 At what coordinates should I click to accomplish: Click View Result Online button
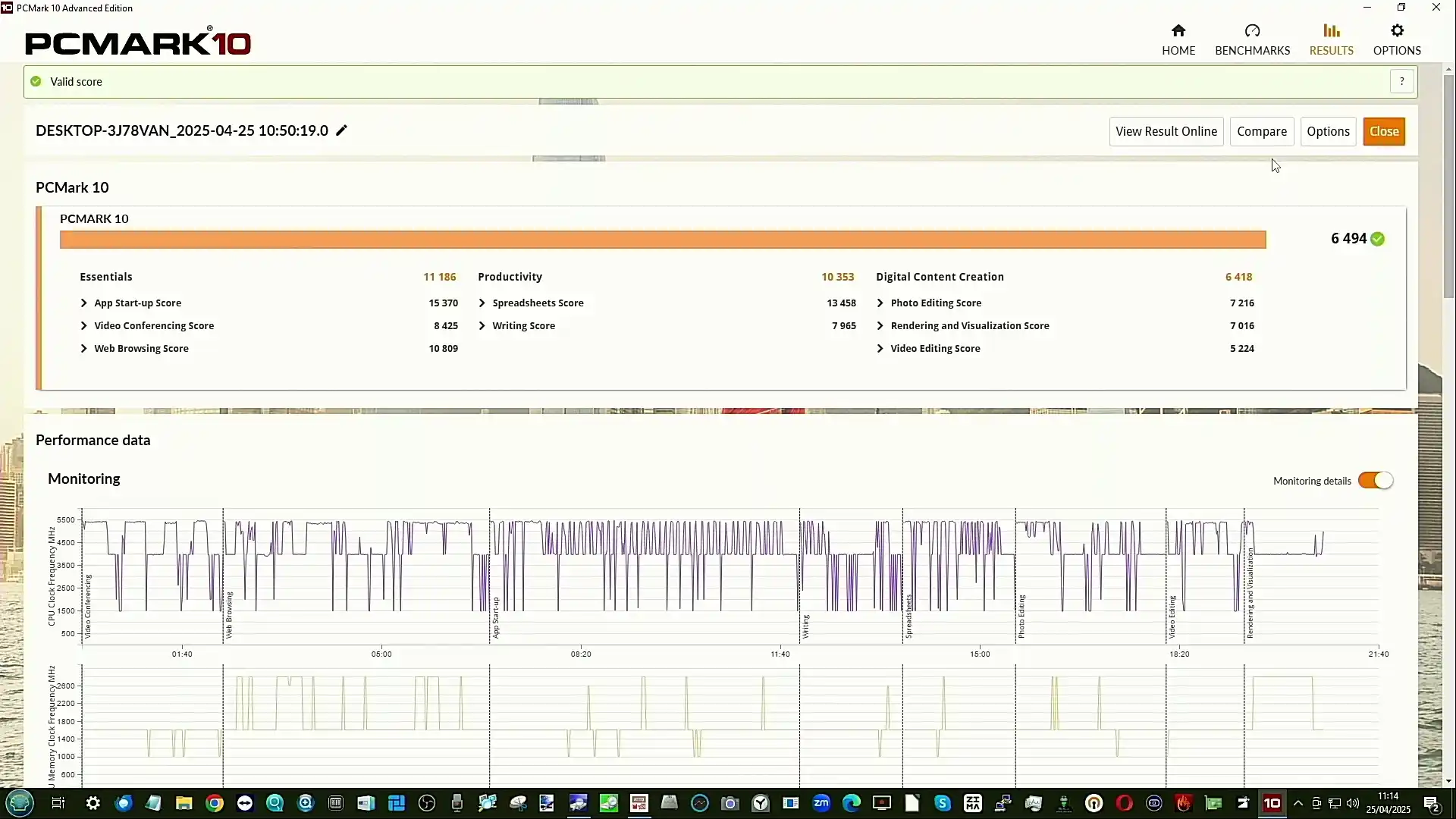pos(1166,131)
